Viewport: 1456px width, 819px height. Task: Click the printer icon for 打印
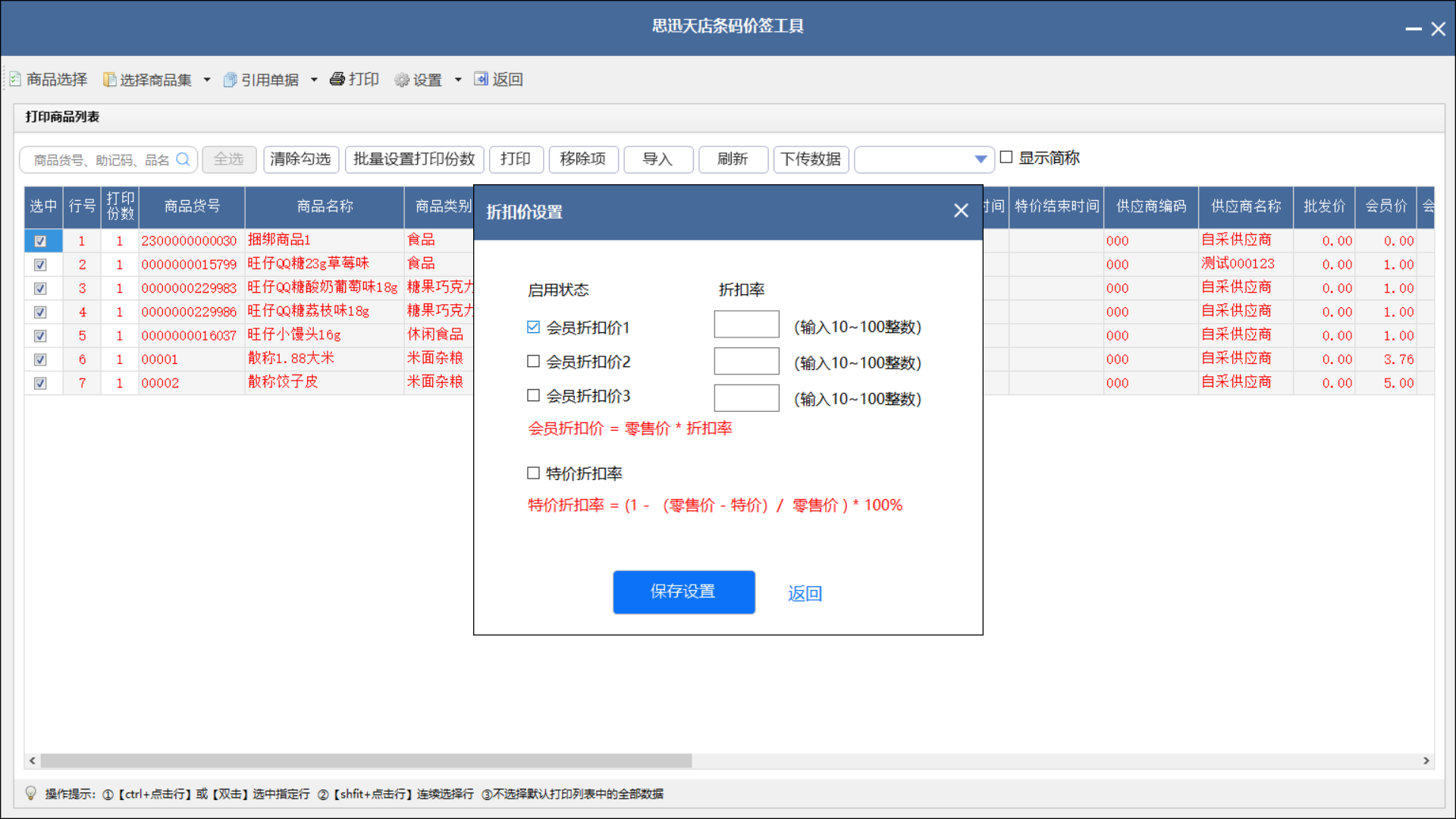pyautogui.click(x=338, y=79)
